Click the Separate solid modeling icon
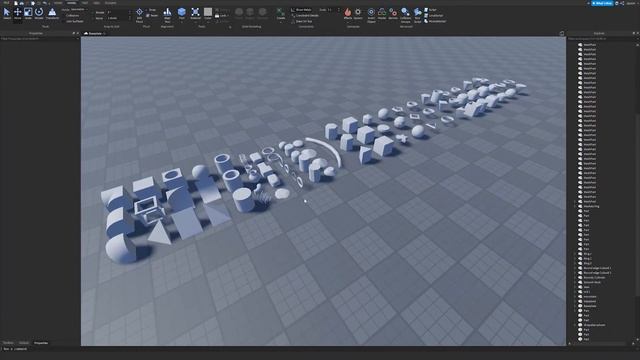The image size is (640, 360). point(262,13)
